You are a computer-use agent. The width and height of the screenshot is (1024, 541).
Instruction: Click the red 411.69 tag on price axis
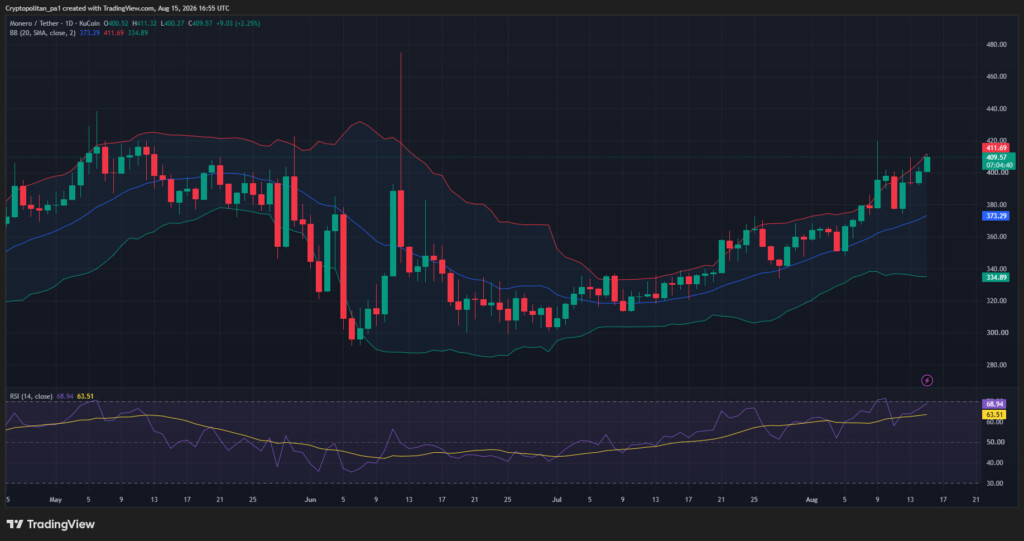coord(996,148)
